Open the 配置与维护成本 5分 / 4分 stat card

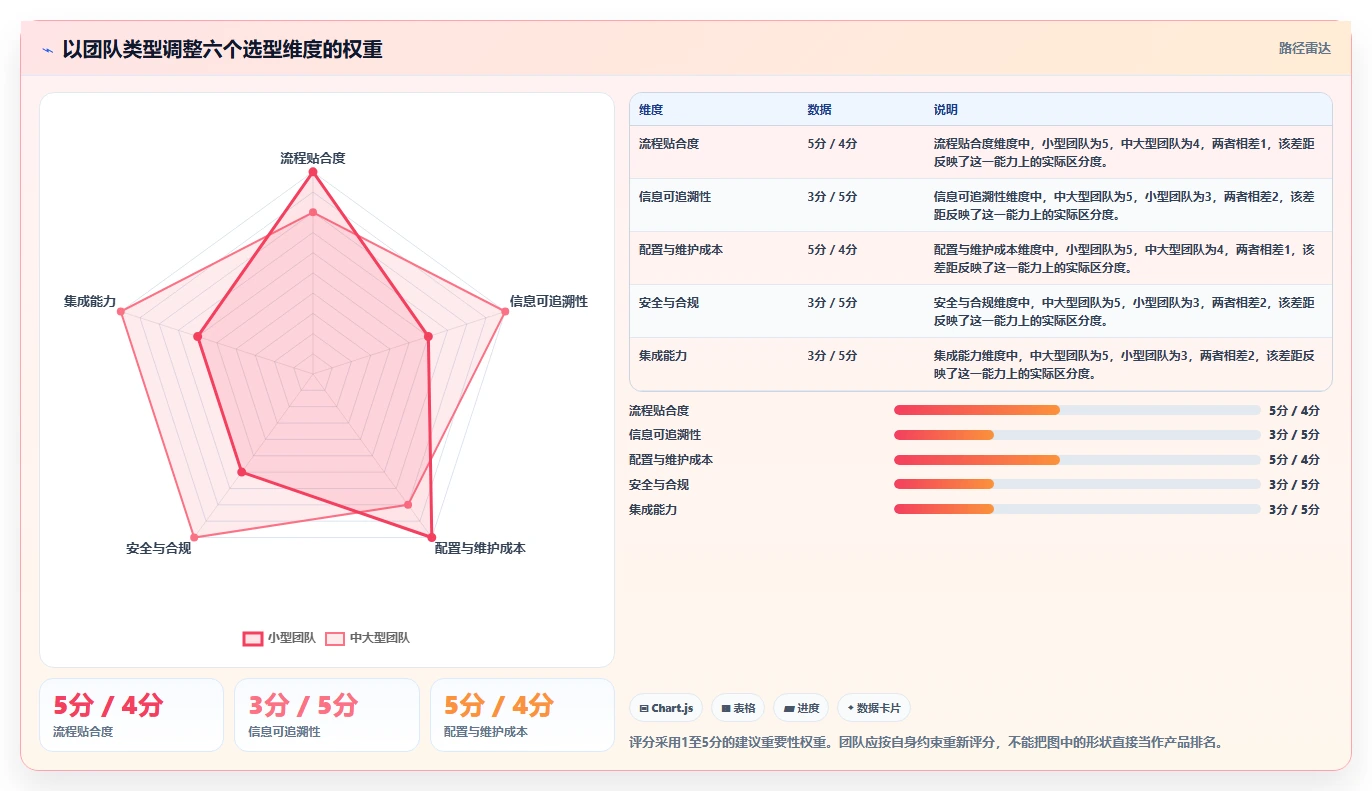(x=522, y=715)
